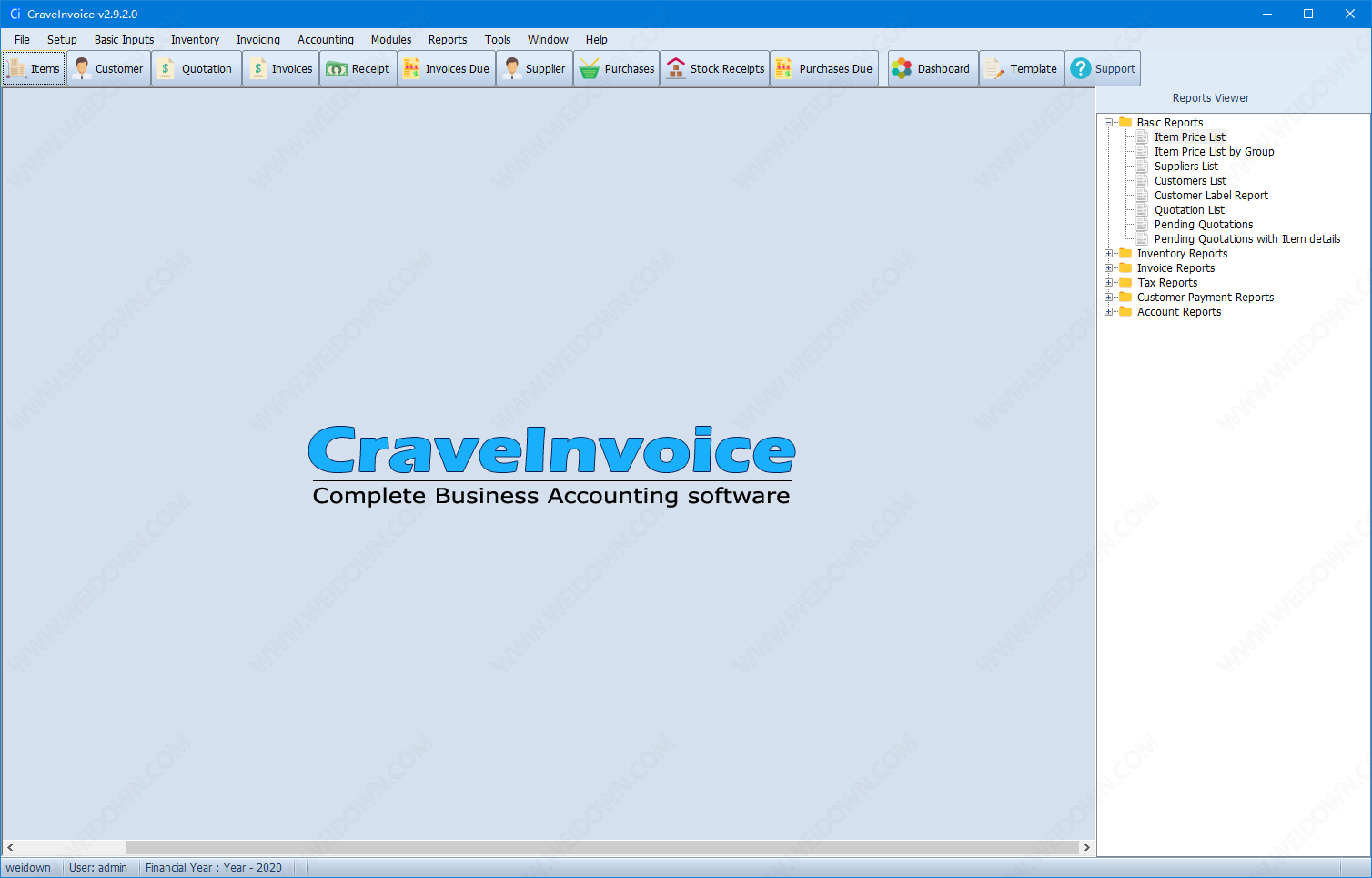Viewport: 1372px width, 878px height.
Task: Select Pending Quotations report
Action: (x=1204, y=225)
